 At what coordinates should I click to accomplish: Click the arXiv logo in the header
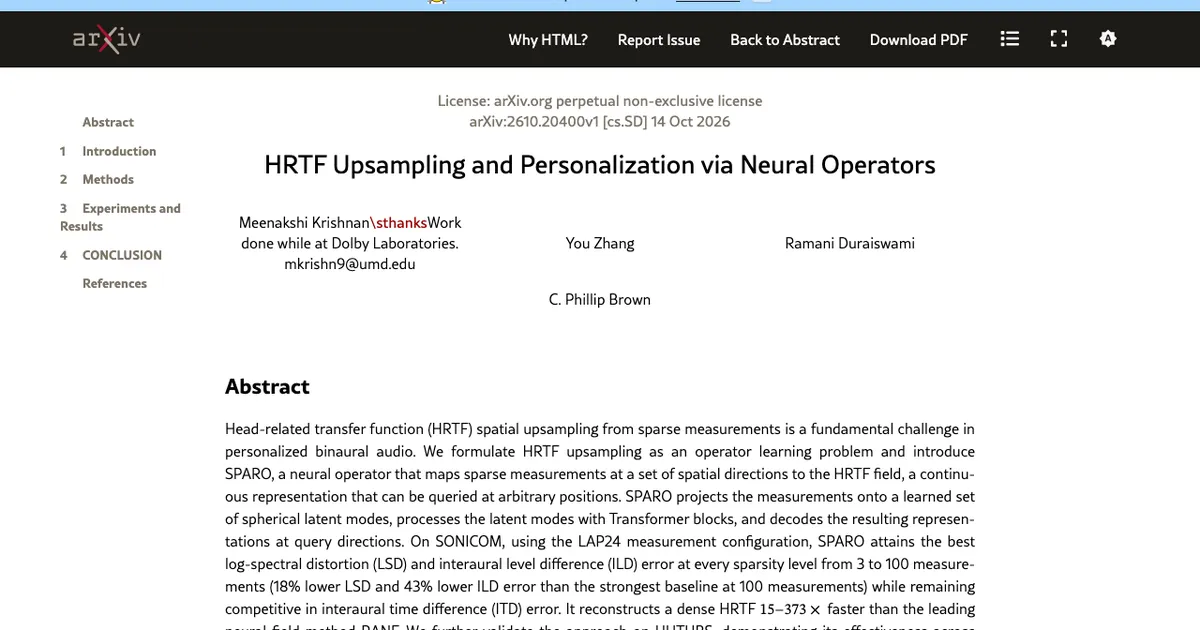pos(106,39)
